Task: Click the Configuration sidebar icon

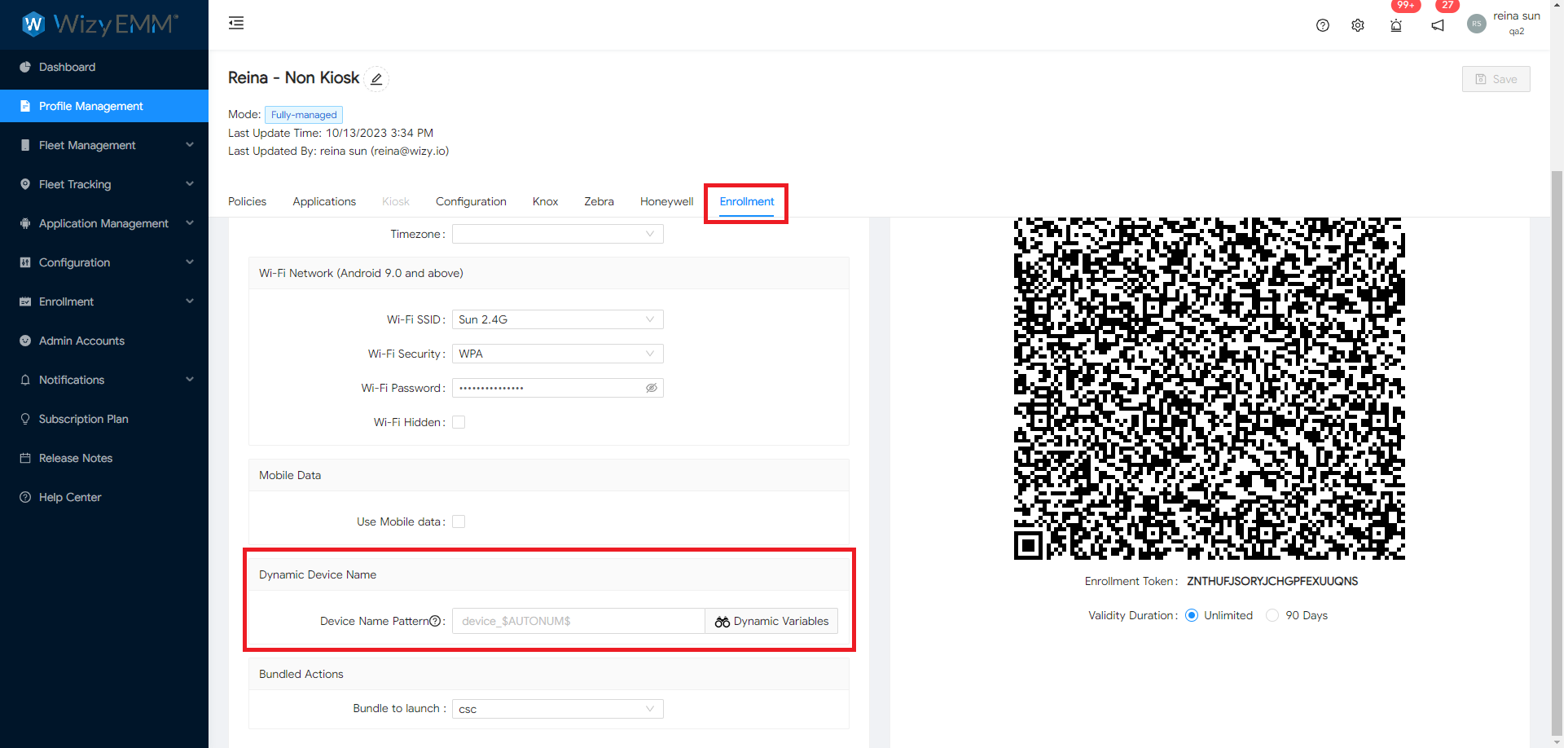Action: click(25, 262)
